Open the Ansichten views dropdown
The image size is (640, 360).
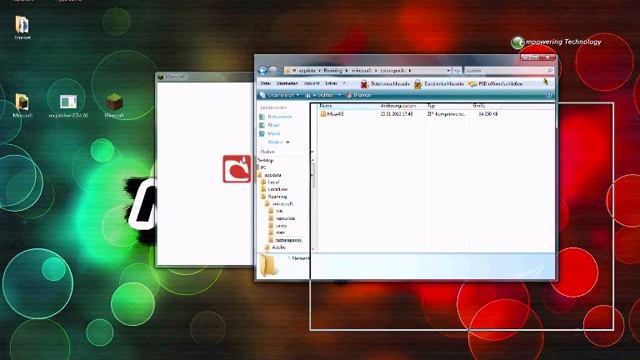coord(323,95)
